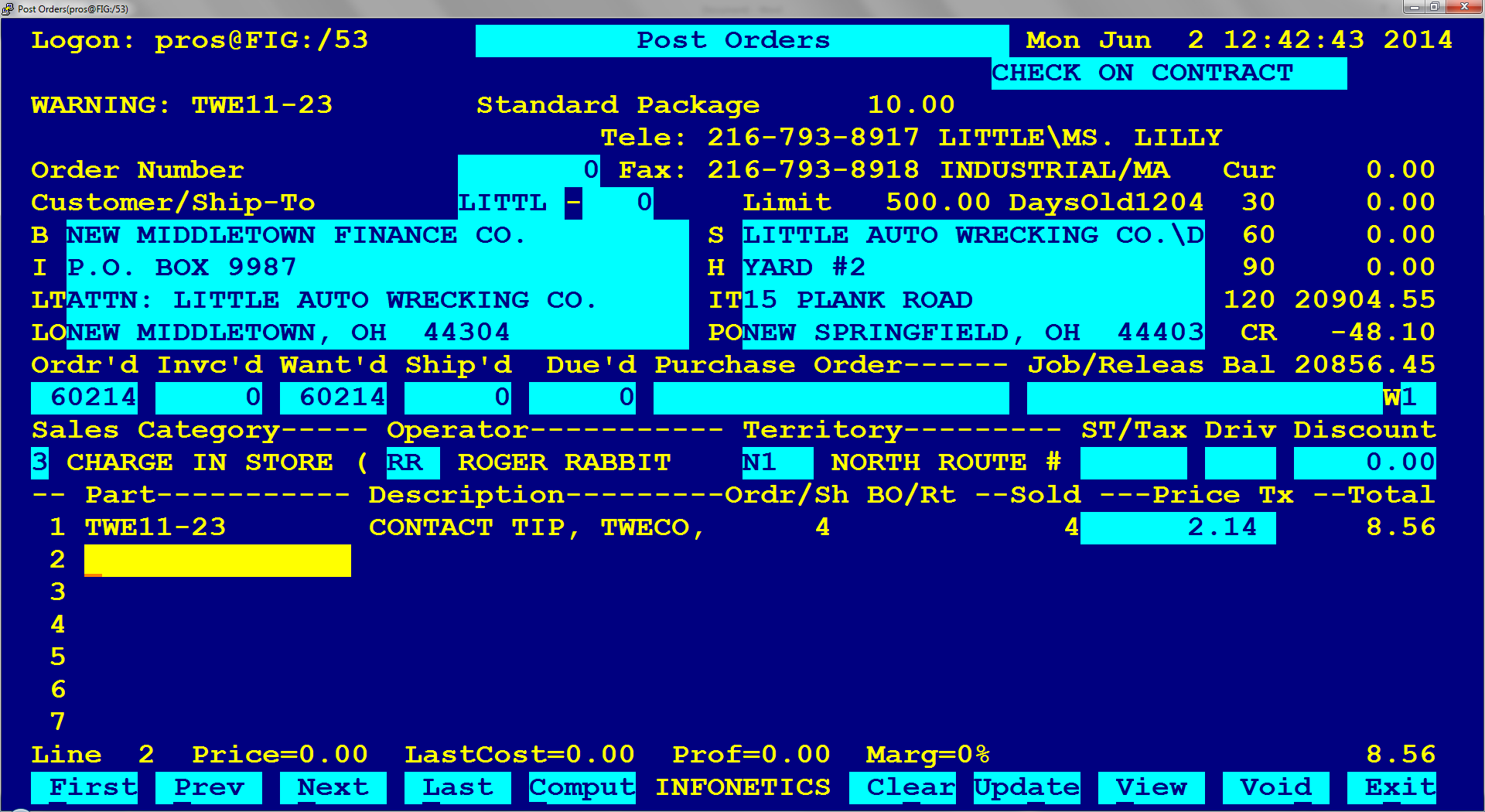
Task: Jump to Last record button
Action: [x=457, y=787]
